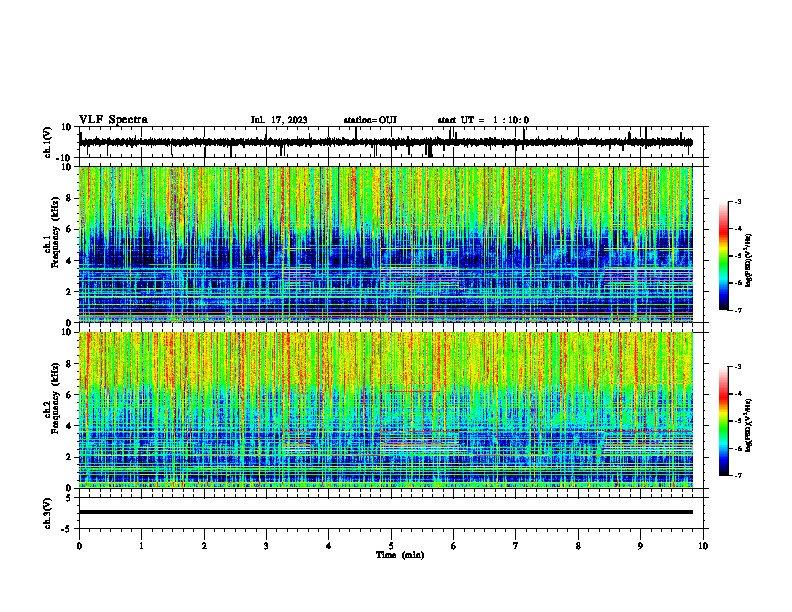Click time axis tick label '7'
Screen dimensions: 792x612
tap(516, 546)
